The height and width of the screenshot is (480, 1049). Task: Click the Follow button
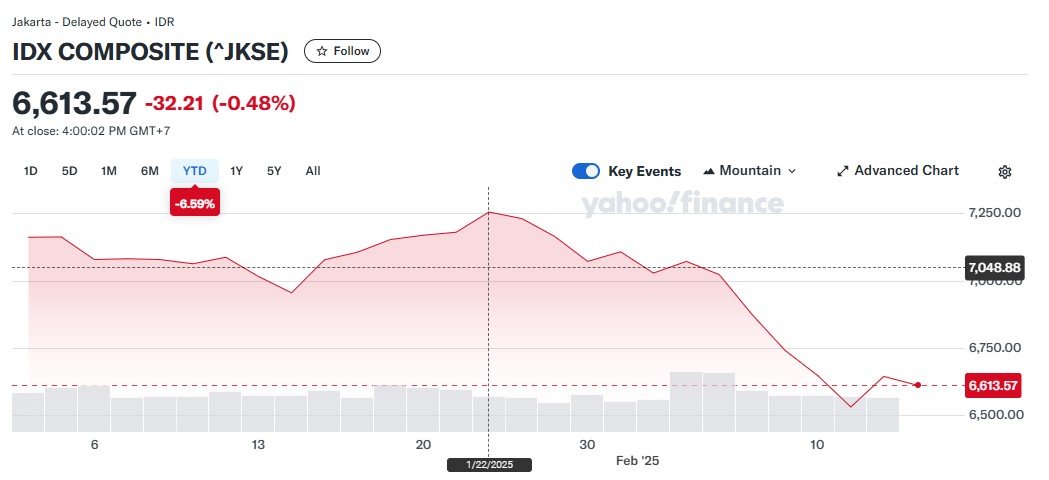[x=342, y=51]
